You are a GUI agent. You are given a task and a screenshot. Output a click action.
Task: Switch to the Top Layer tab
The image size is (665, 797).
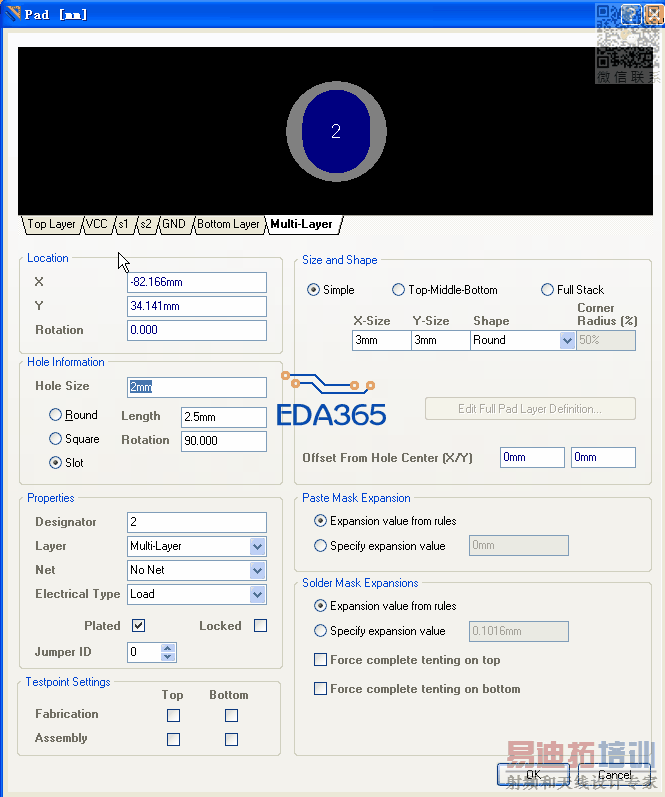51,224
